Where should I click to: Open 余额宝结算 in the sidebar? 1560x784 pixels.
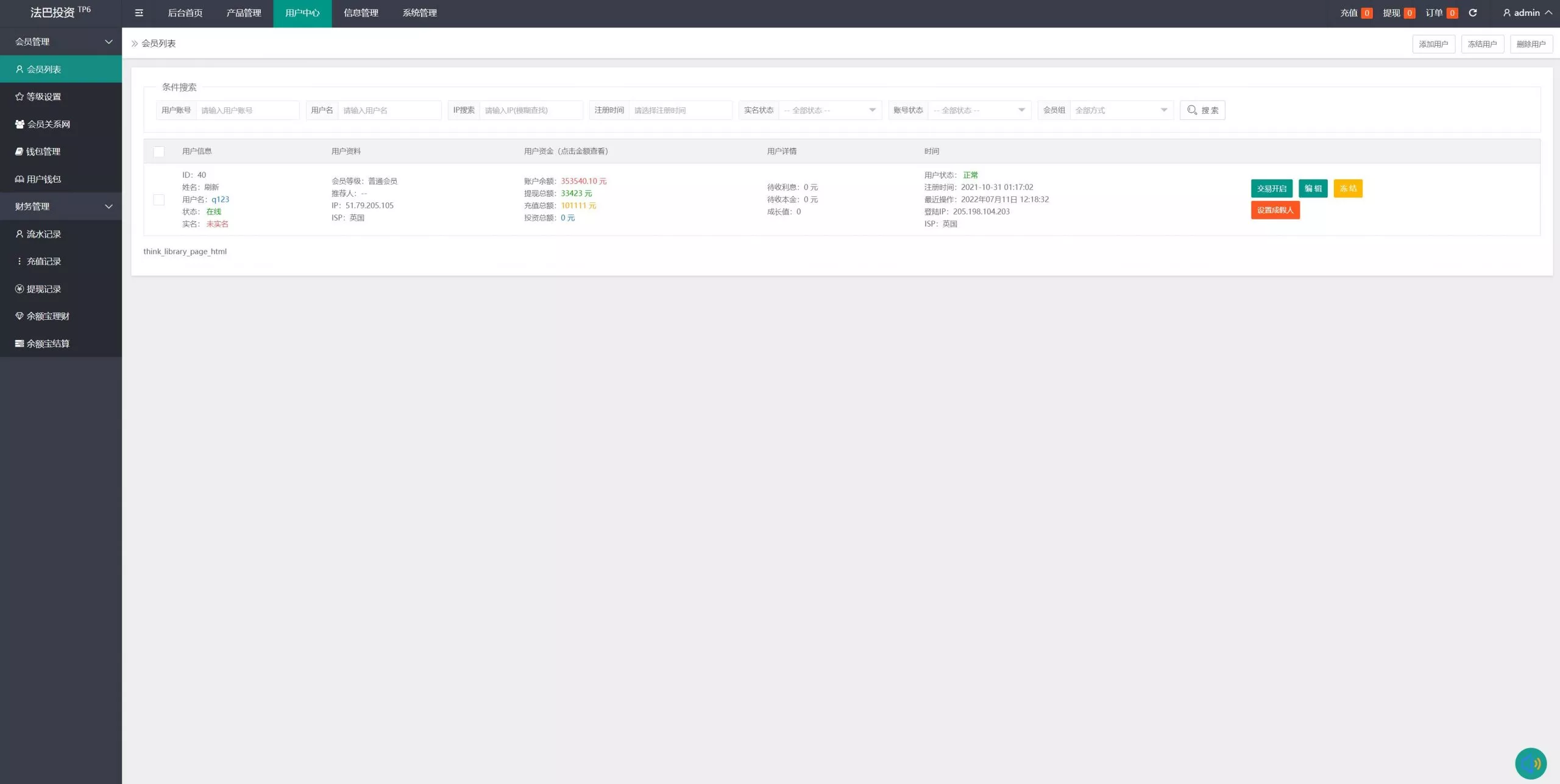tap(48, 344)
